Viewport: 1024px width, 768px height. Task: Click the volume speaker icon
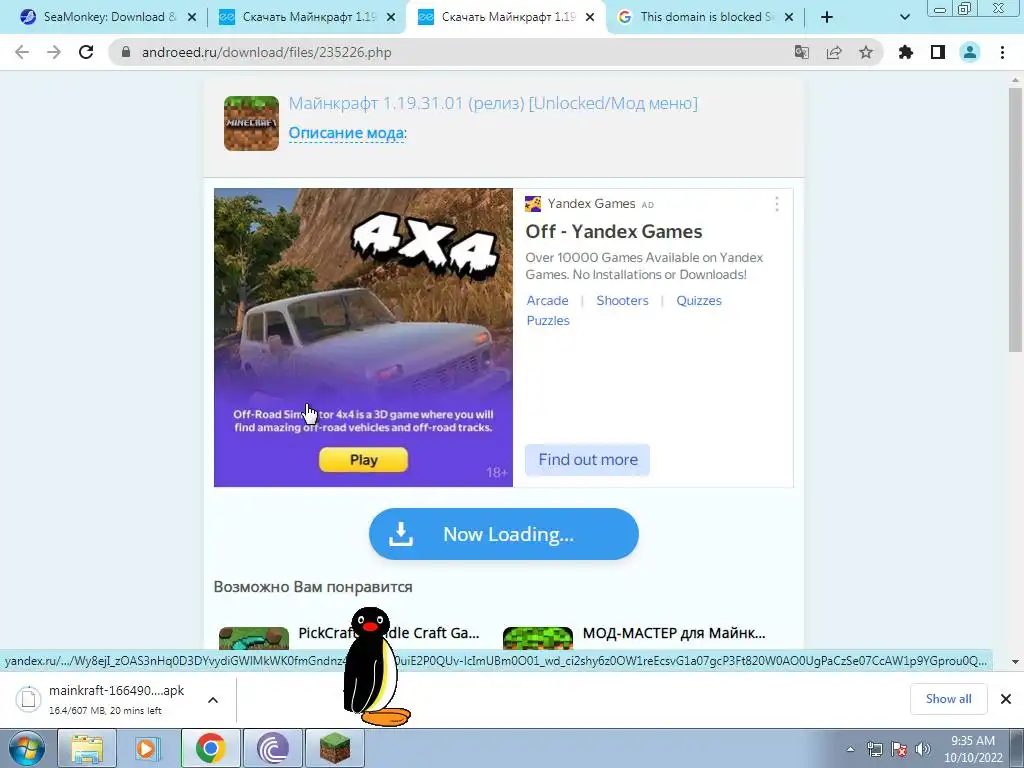922,749
